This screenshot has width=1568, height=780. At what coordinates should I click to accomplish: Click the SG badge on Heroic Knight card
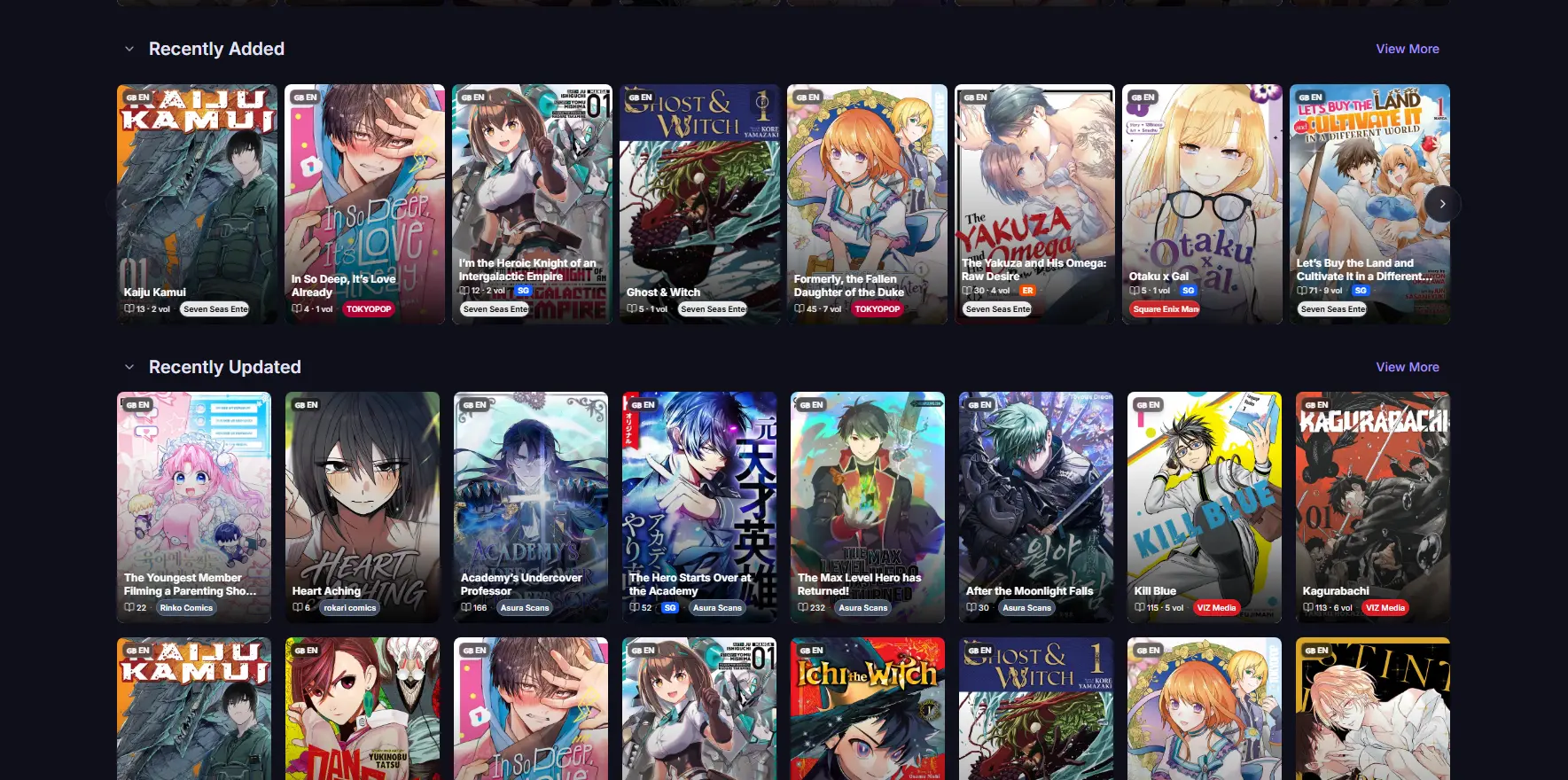click(x=523, y=291)
